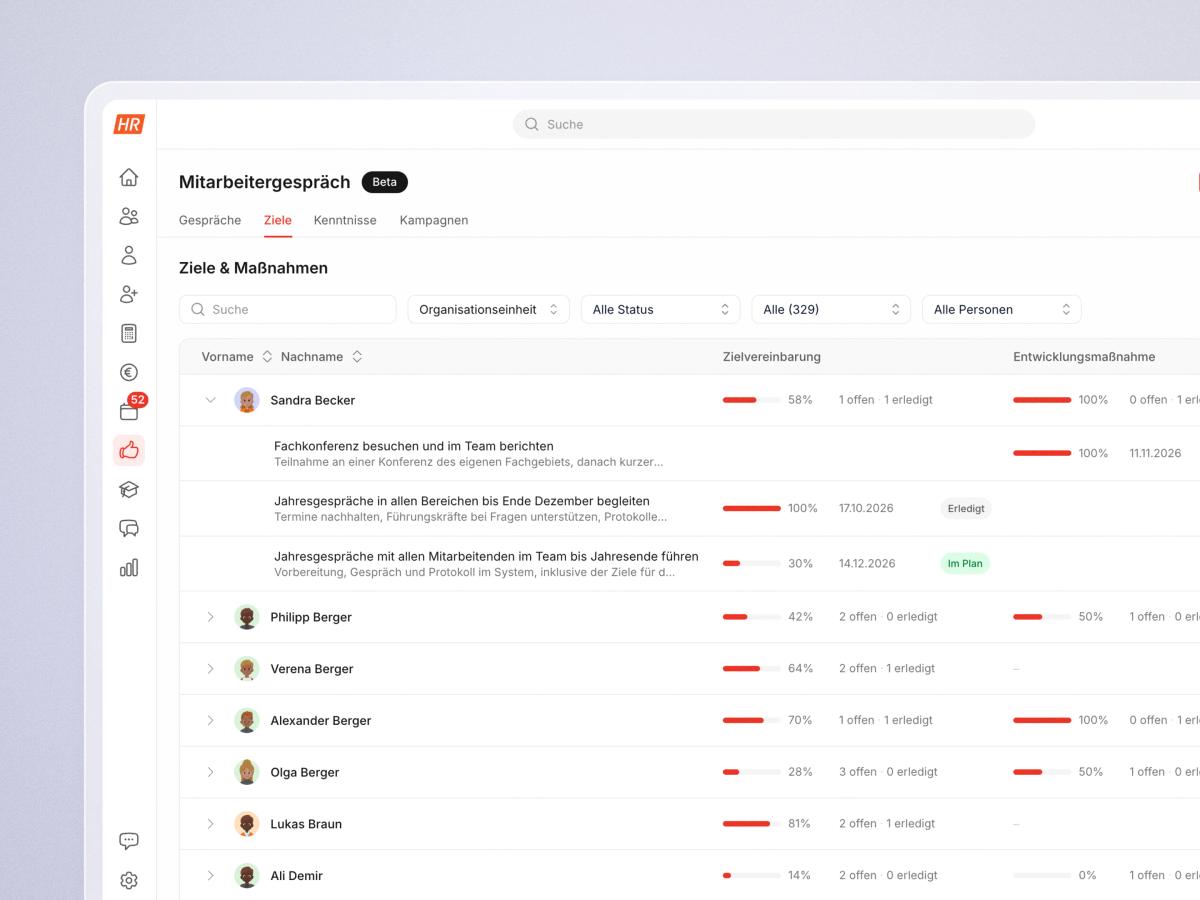Open calendar icon with 52 badge
1200x900 pixels.
click(x=131, y=408)
